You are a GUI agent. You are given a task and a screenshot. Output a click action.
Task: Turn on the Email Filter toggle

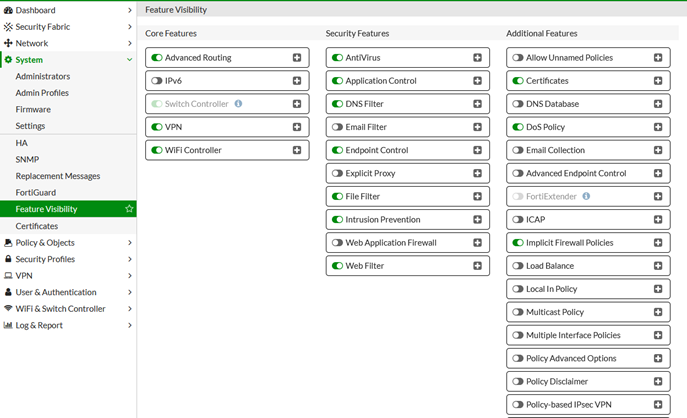pyautogui.click(x=337, y=127)
